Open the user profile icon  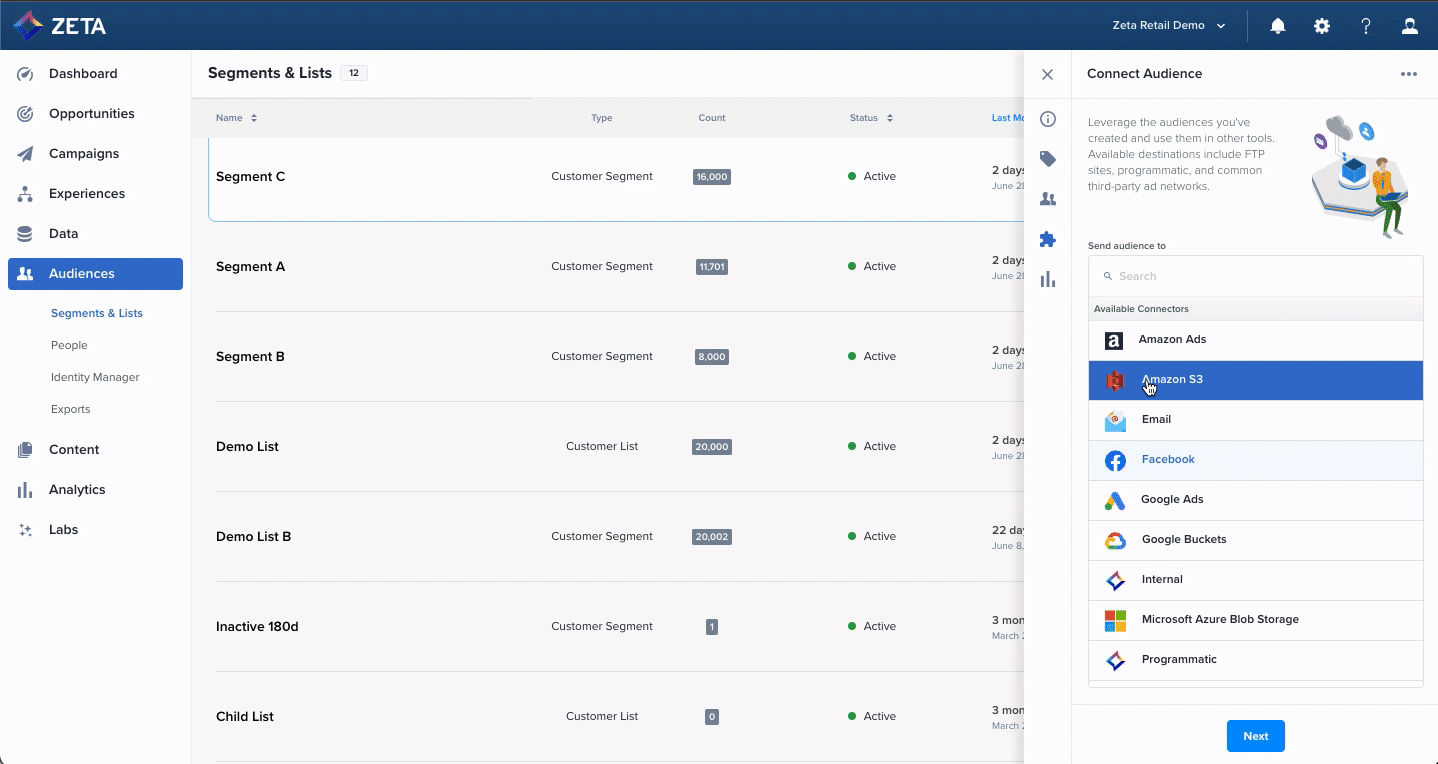pyautogui.click(x=1409, y=26)
